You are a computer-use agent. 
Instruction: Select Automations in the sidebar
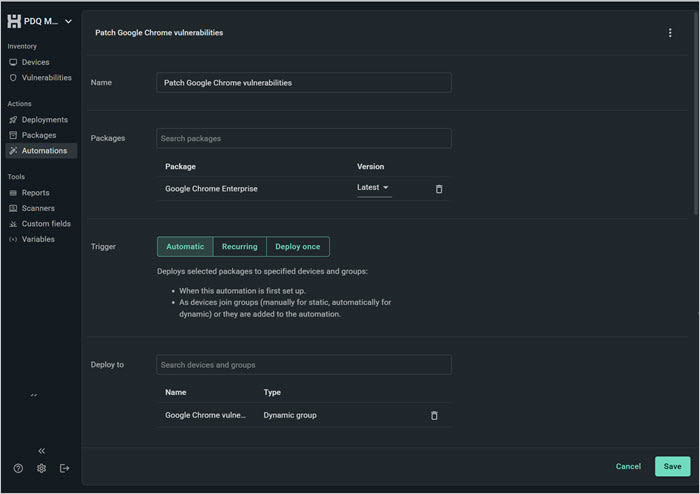coord(41,151)
